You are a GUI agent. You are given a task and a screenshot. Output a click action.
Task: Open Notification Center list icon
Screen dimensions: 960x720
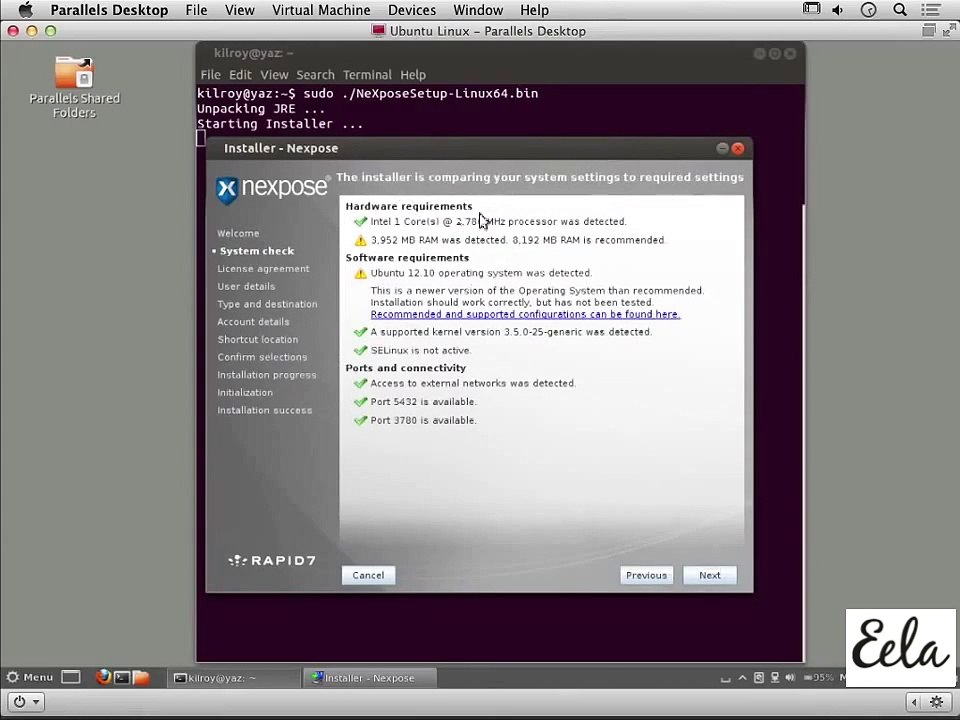tap(931, 10)
